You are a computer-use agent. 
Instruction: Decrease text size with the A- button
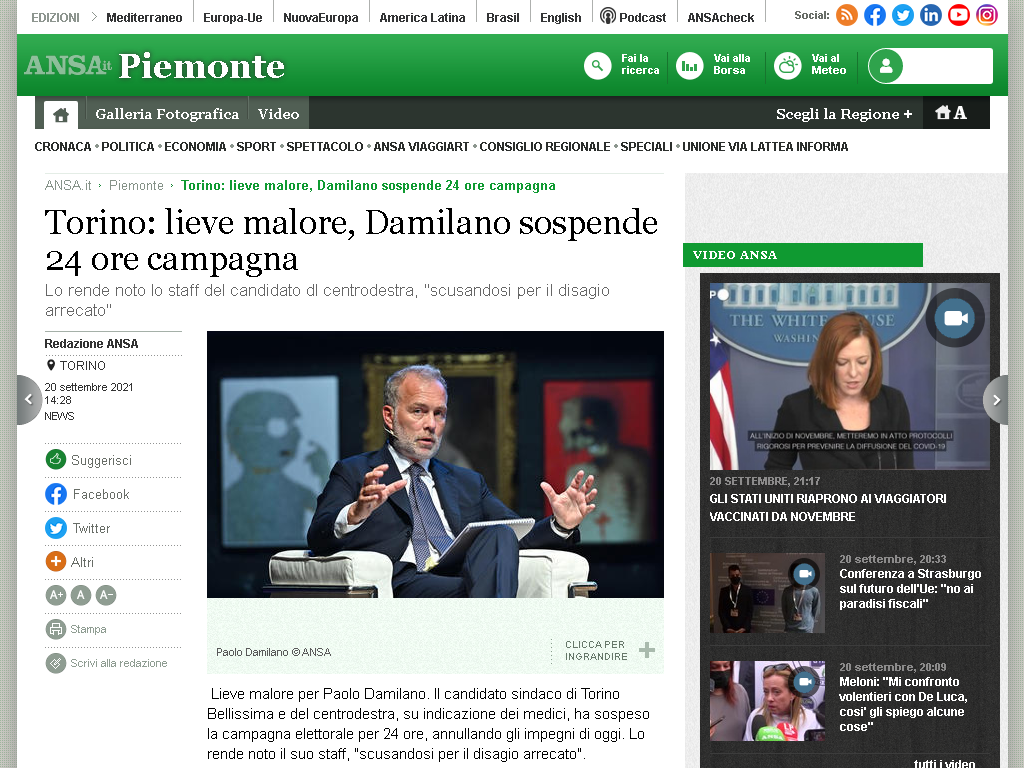pos(106,595)
